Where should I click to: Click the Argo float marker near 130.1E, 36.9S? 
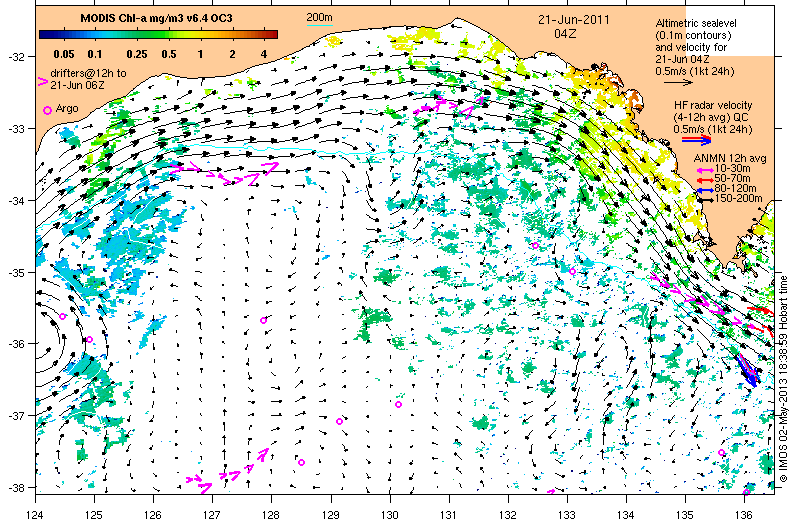coord(398,405)
